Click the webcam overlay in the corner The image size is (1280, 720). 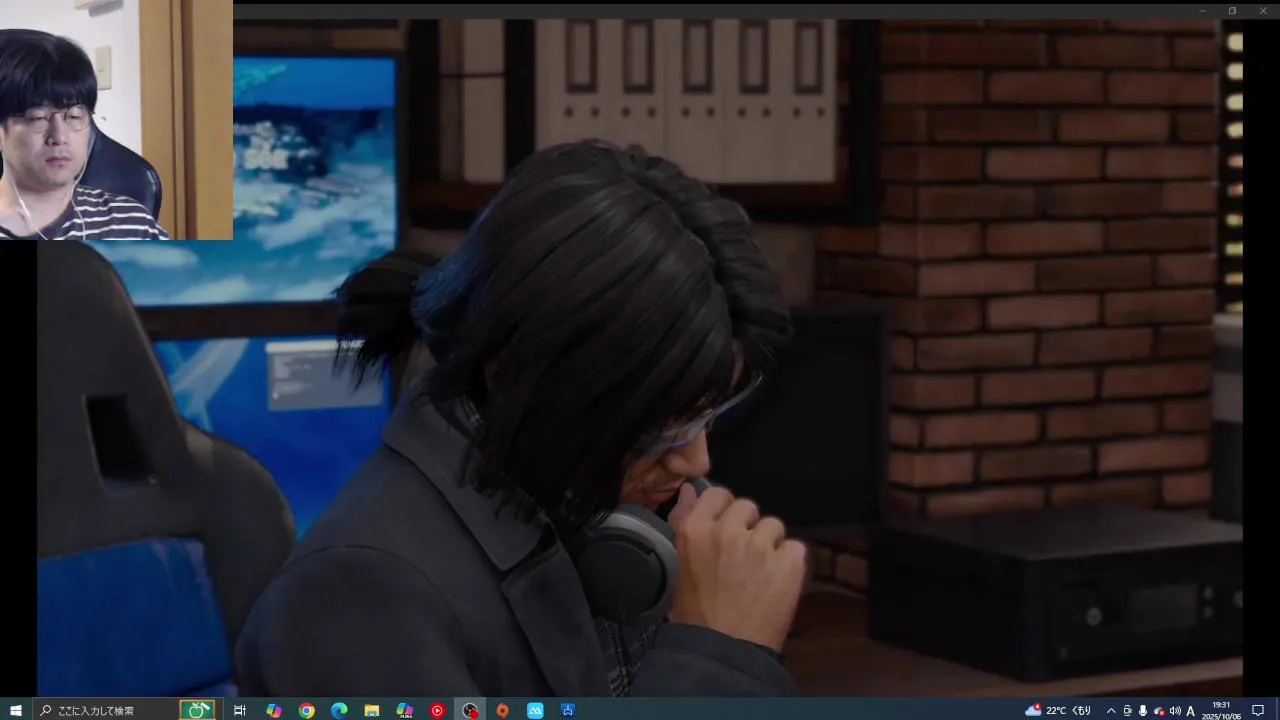pyautogui.click(x=116, y=120)
